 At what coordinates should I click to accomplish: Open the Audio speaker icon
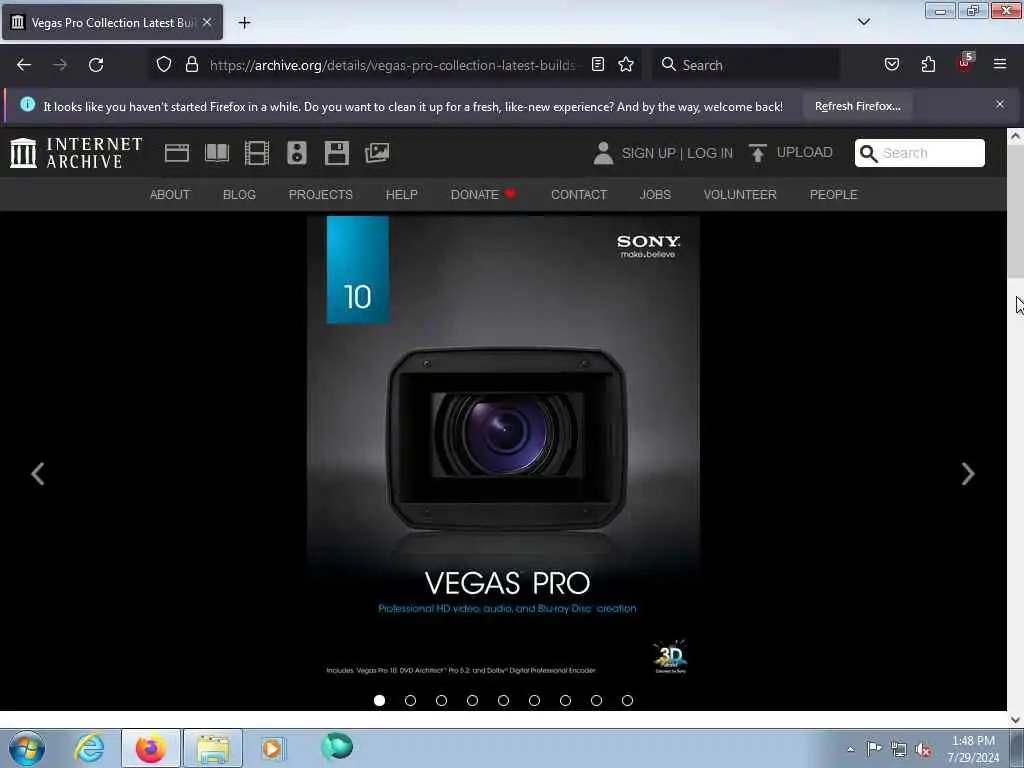click(296, 153)
